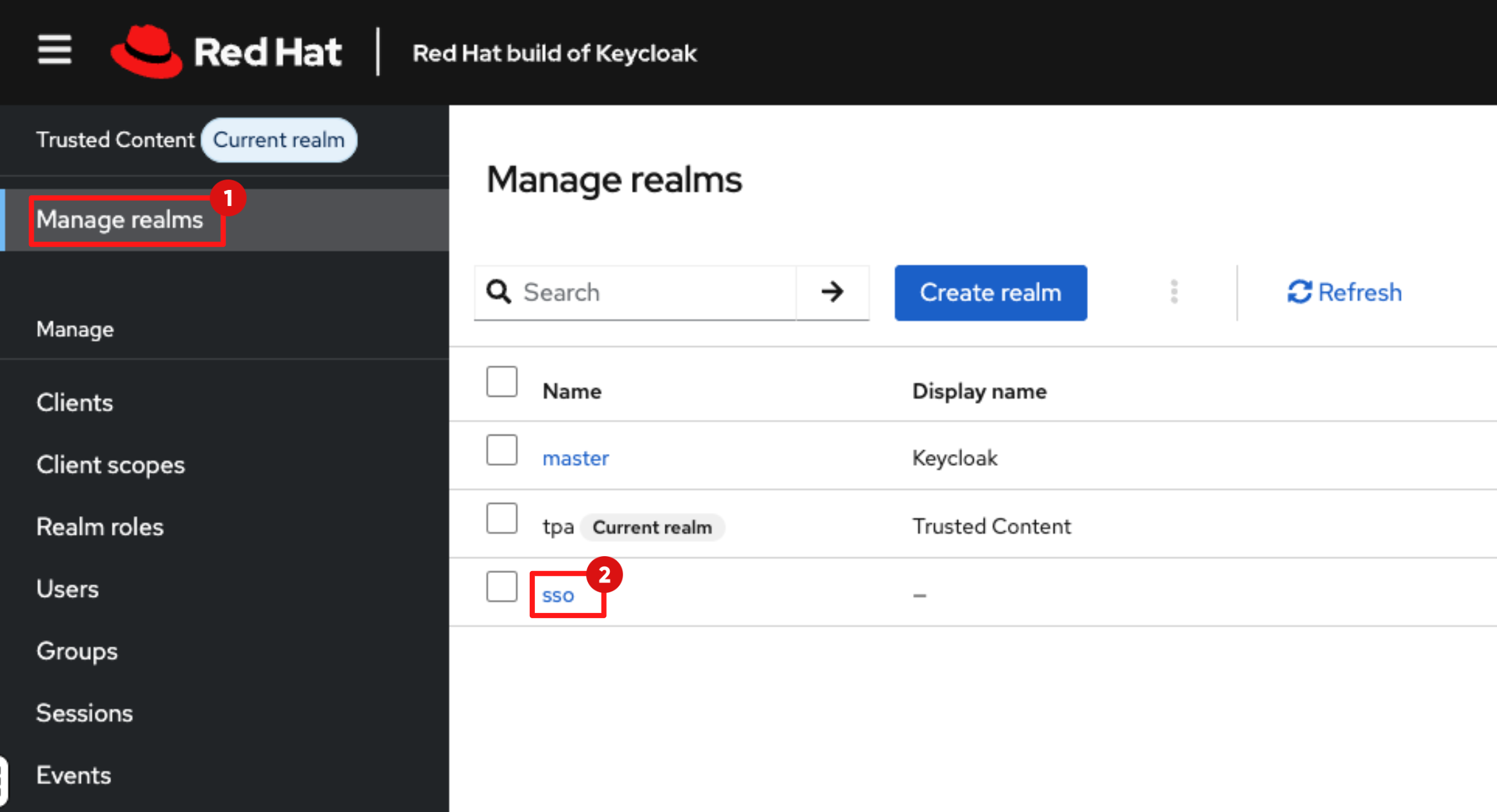Select Groups in the sidebar
The image size is (1497, 812).
click(76, 651)
